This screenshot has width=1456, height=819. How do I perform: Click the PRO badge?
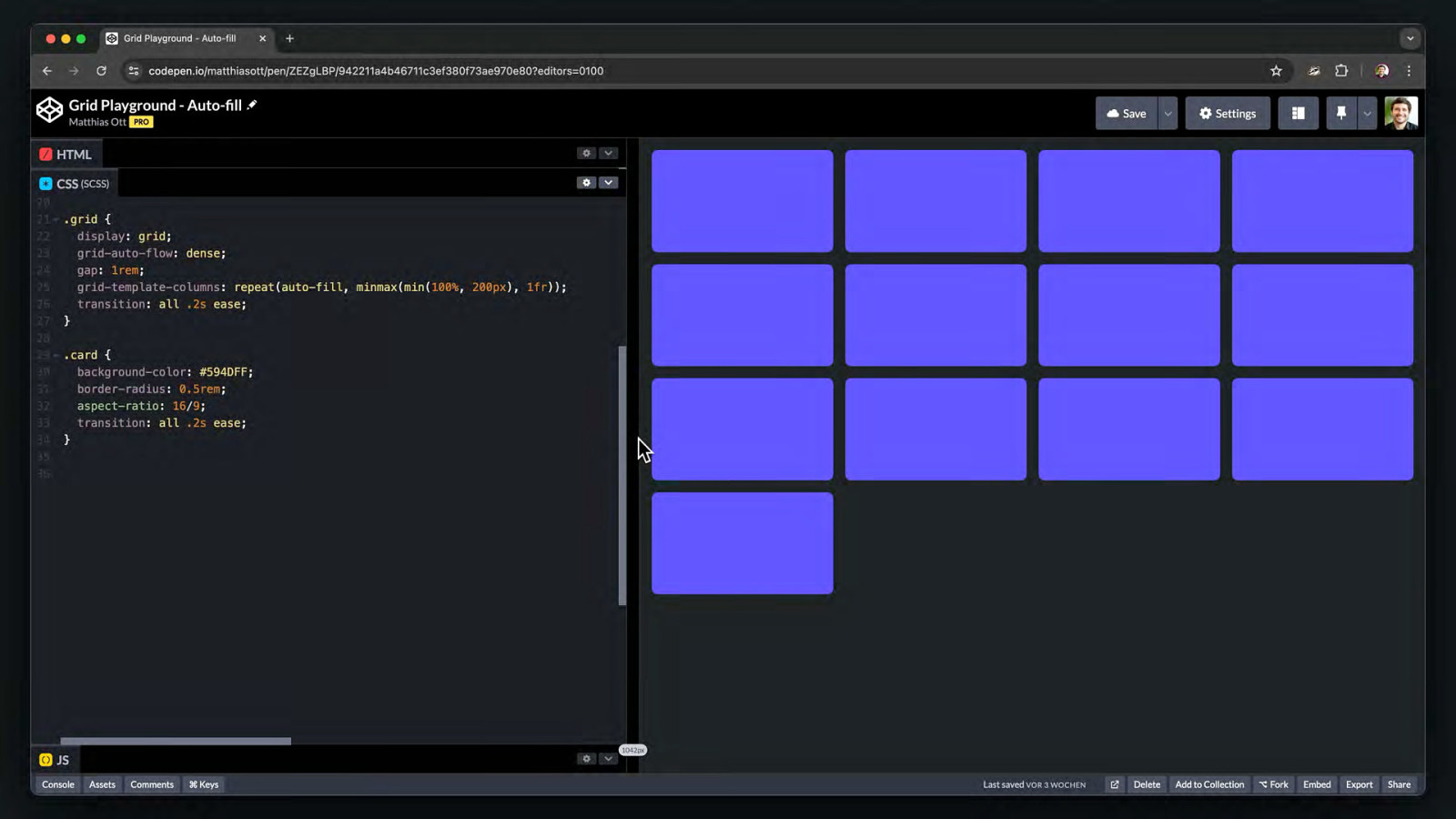(141, 122)
